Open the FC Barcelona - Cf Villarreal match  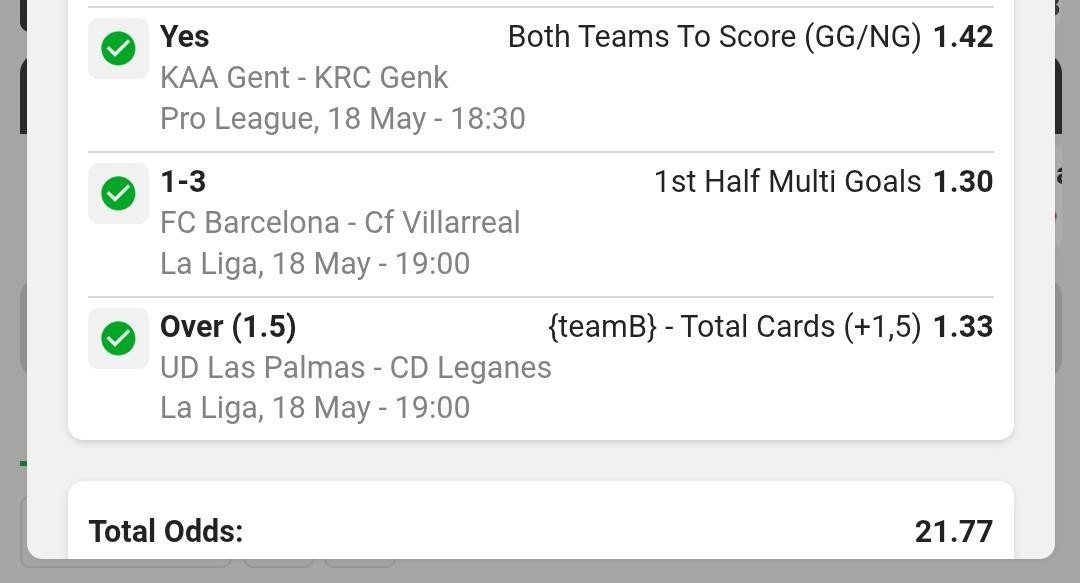click(340, 222)
